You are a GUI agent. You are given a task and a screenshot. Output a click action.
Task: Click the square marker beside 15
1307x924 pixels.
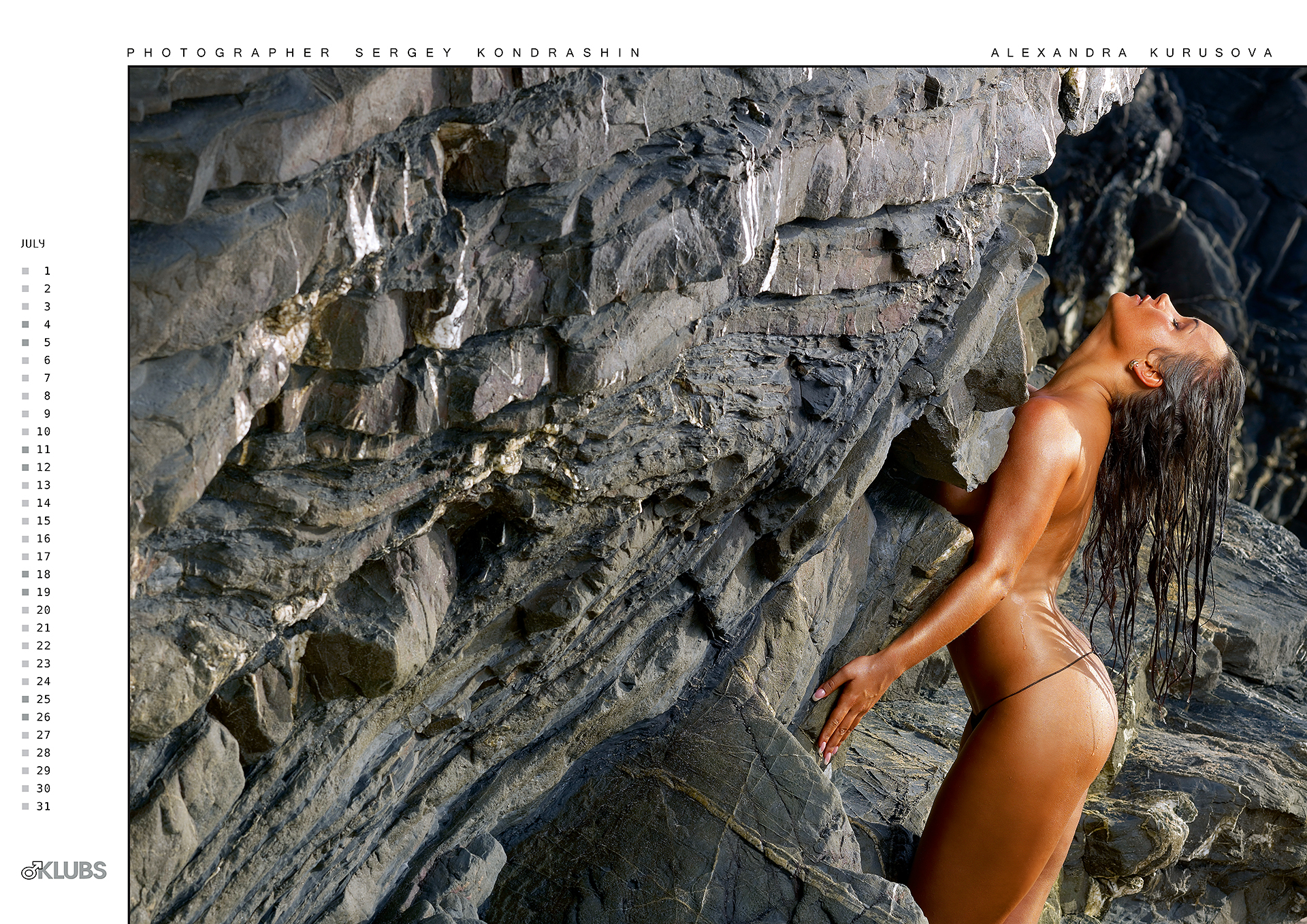pos(25,521)
